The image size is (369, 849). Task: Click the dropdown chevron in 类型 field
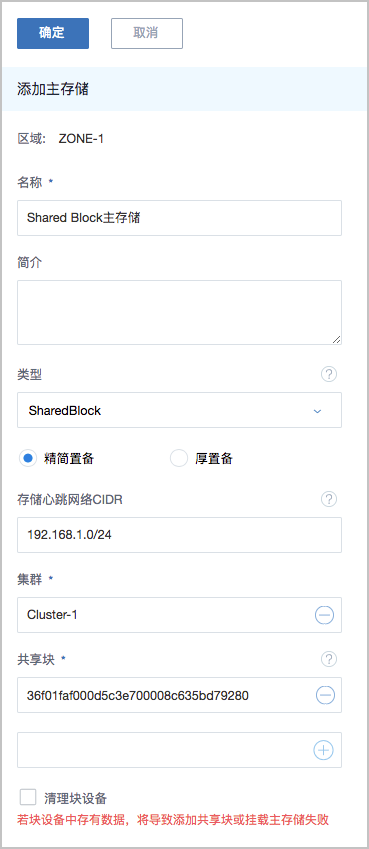tap(318, 411)
